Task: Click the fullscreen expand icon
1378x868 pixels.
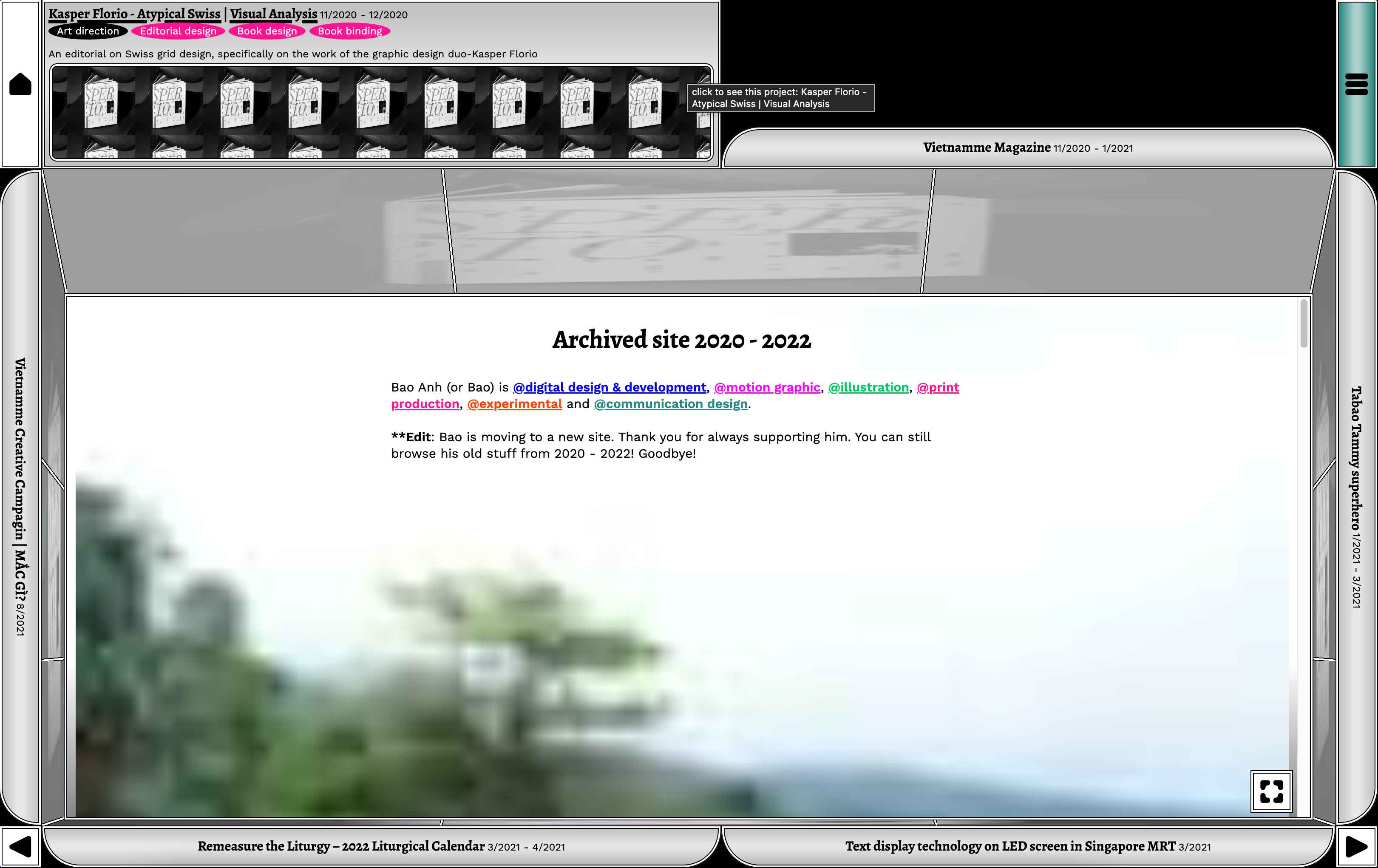Action: coord(1271,791)
